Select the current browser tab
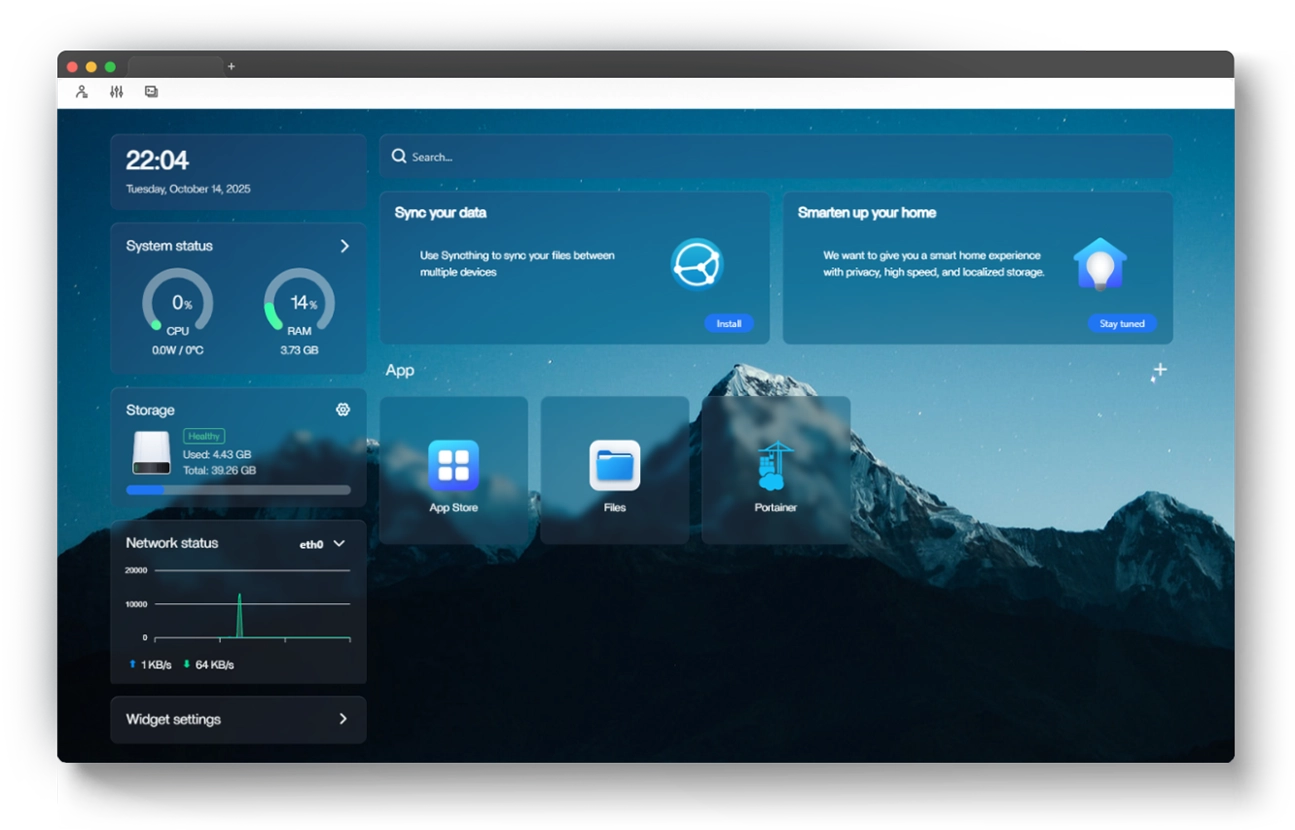This screenshot has width=1295, height=830. 175,67
